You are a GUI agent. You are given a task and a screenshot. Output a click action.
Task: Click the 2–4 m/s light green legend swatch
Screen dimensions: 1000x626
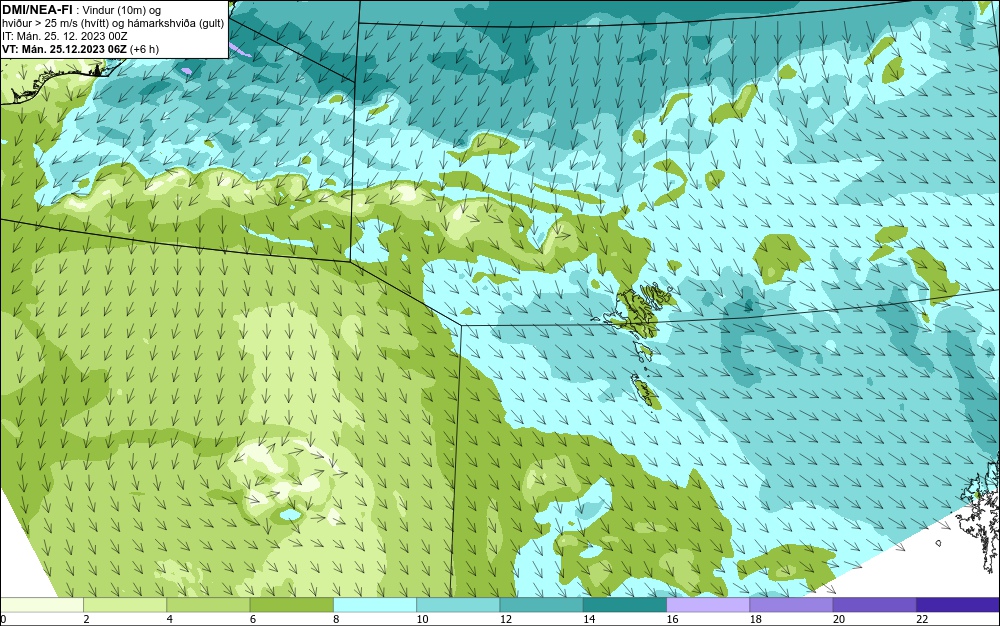125,604
